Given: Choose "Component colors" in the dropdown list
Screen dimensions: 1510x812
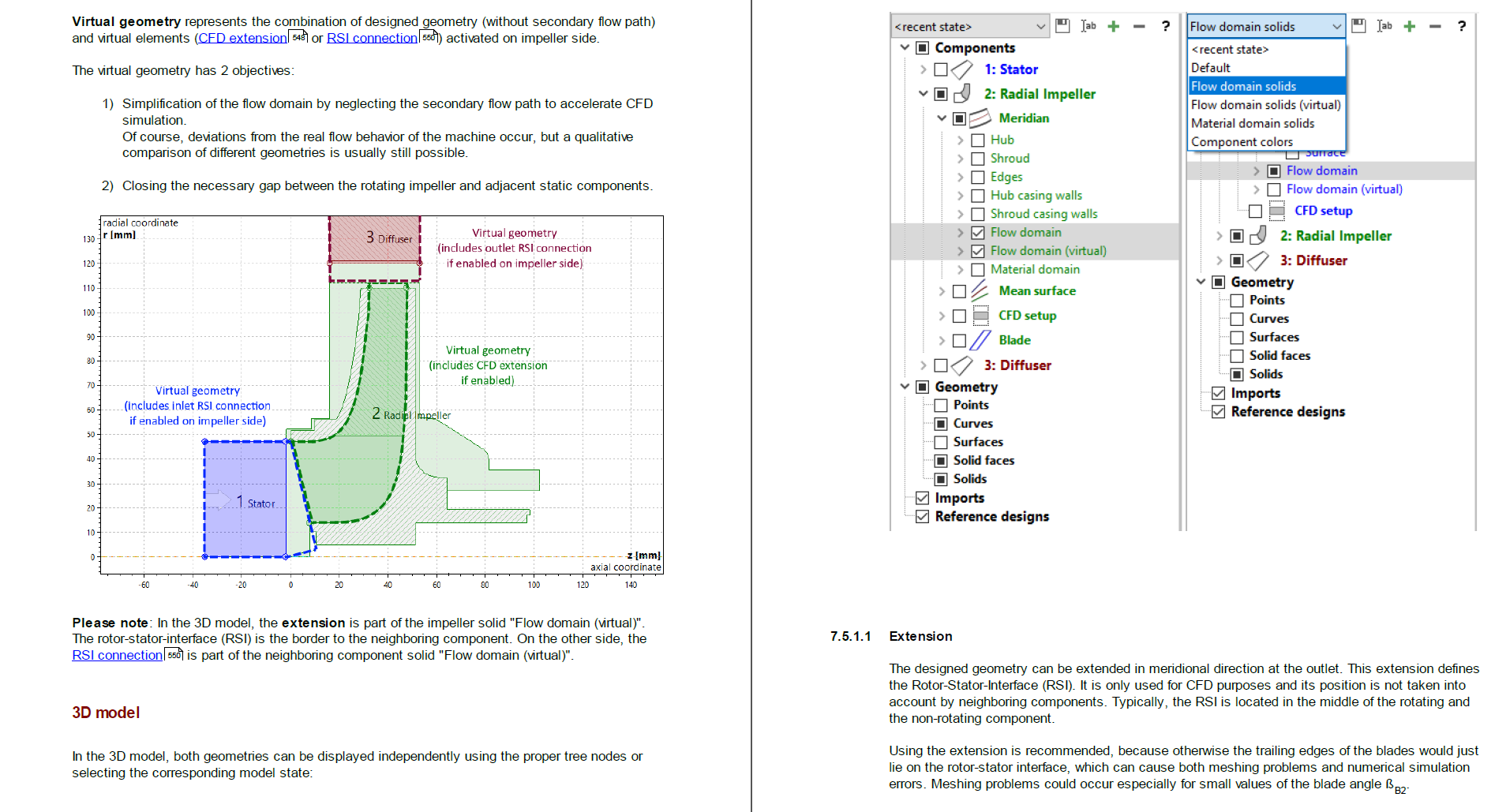Looking at the screenshot, I should click(1242, 142).
